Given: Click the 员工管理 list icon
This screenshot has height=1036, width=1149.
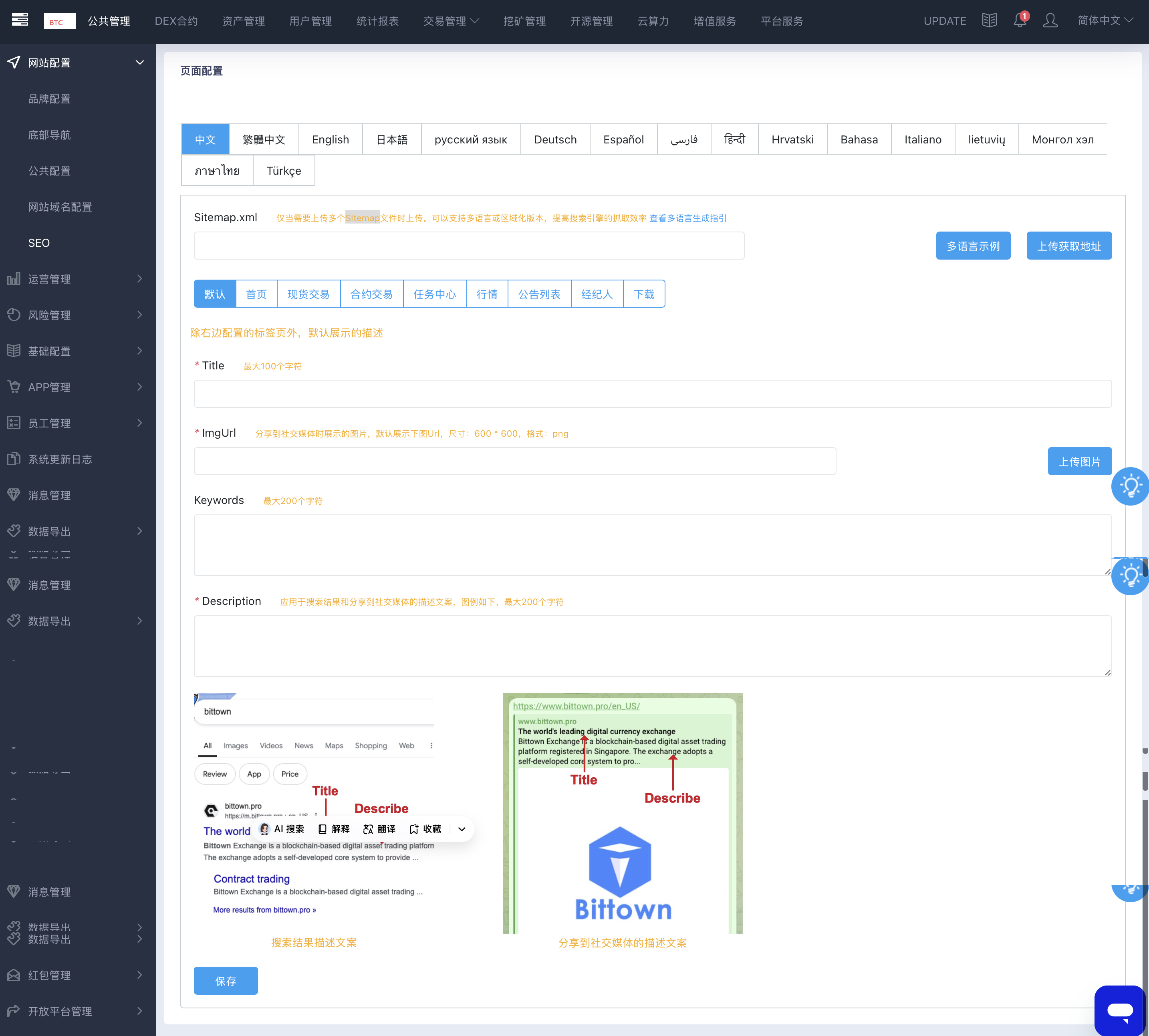Looking at the screenshot, I should pyautogui.click(x=14, y=422).
